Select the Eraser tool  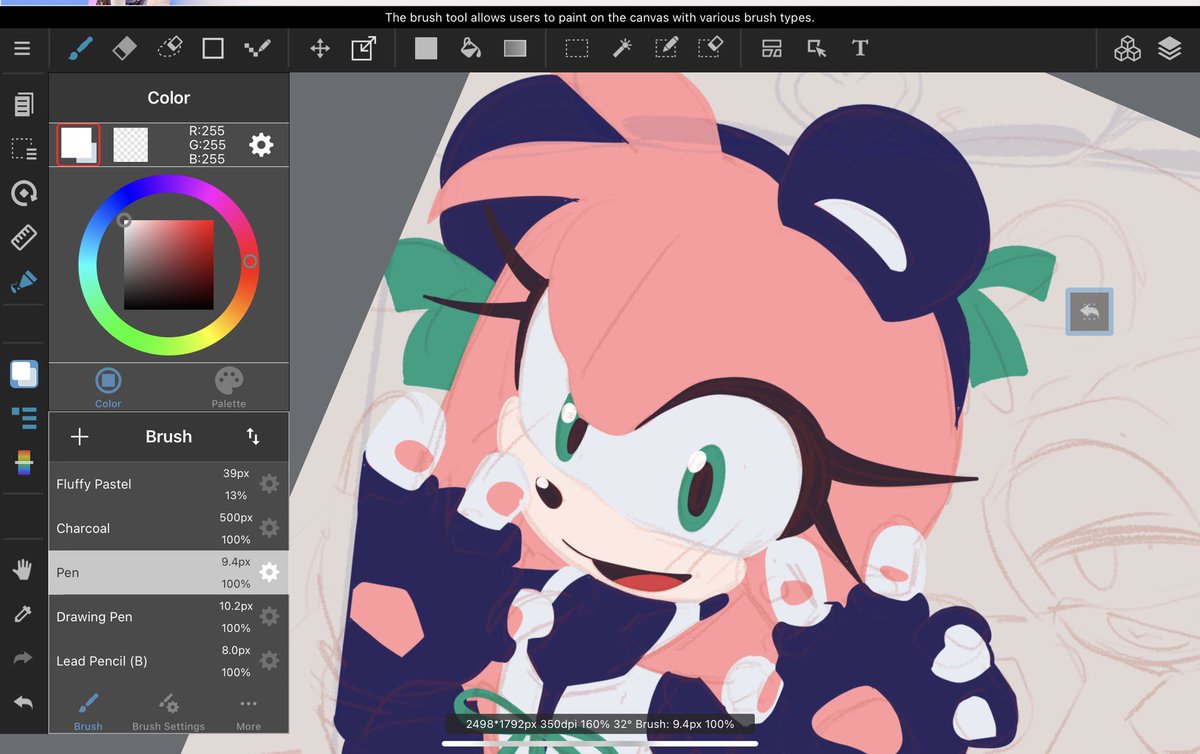124,48
